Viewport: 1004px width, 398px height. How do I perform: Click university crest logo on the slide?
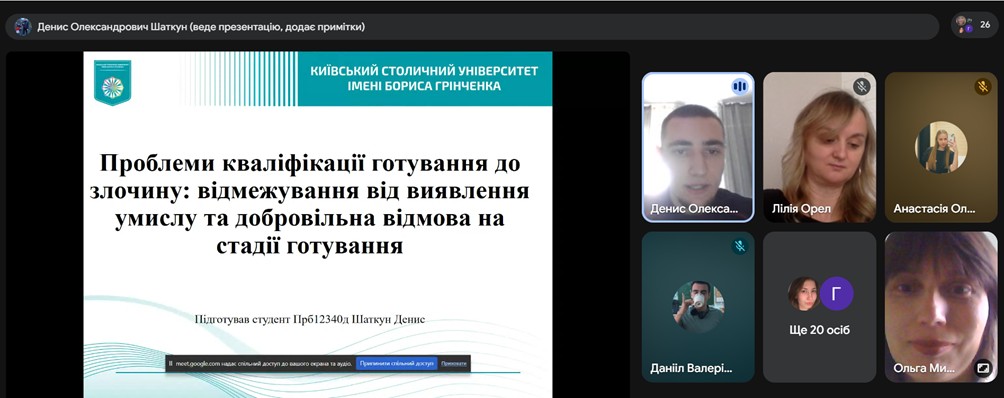pyautogui.click(x=113, y=83)
